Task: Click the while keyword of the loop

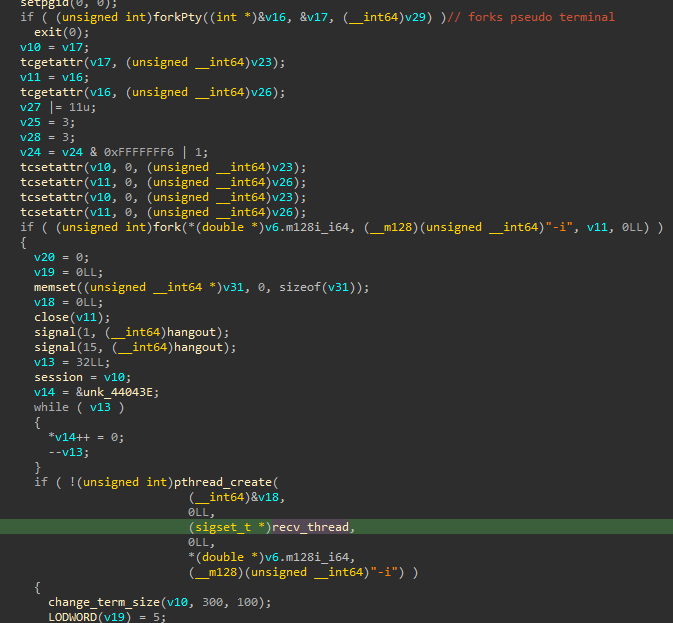Action: [51, 407]
